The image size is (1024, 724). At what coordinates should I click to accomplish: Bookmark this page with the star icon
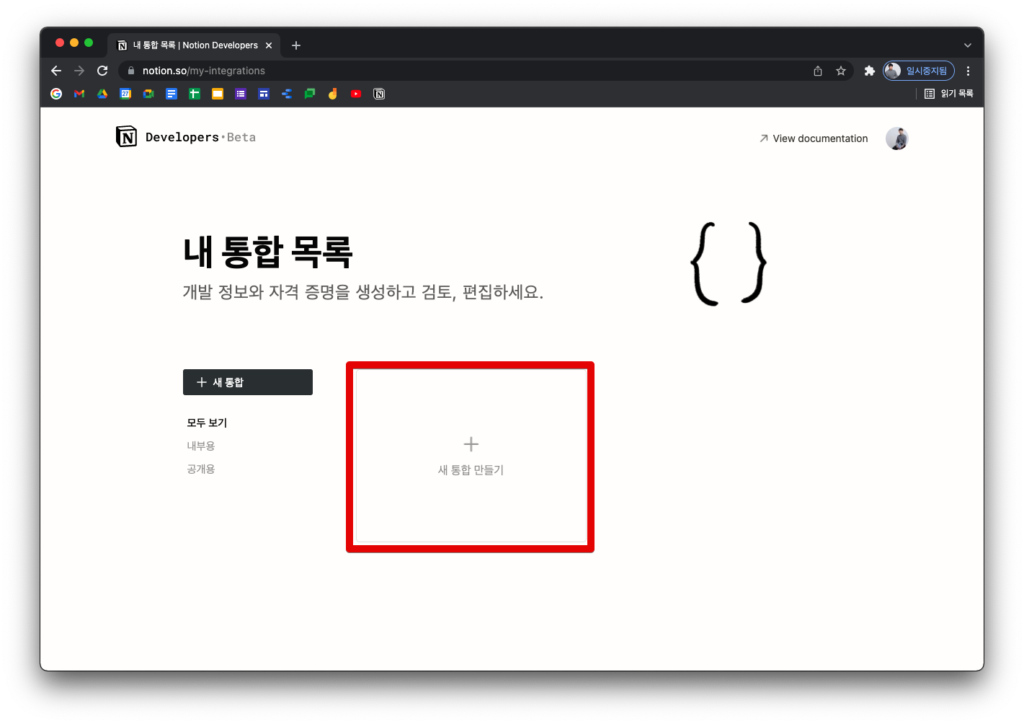[841, 71]
